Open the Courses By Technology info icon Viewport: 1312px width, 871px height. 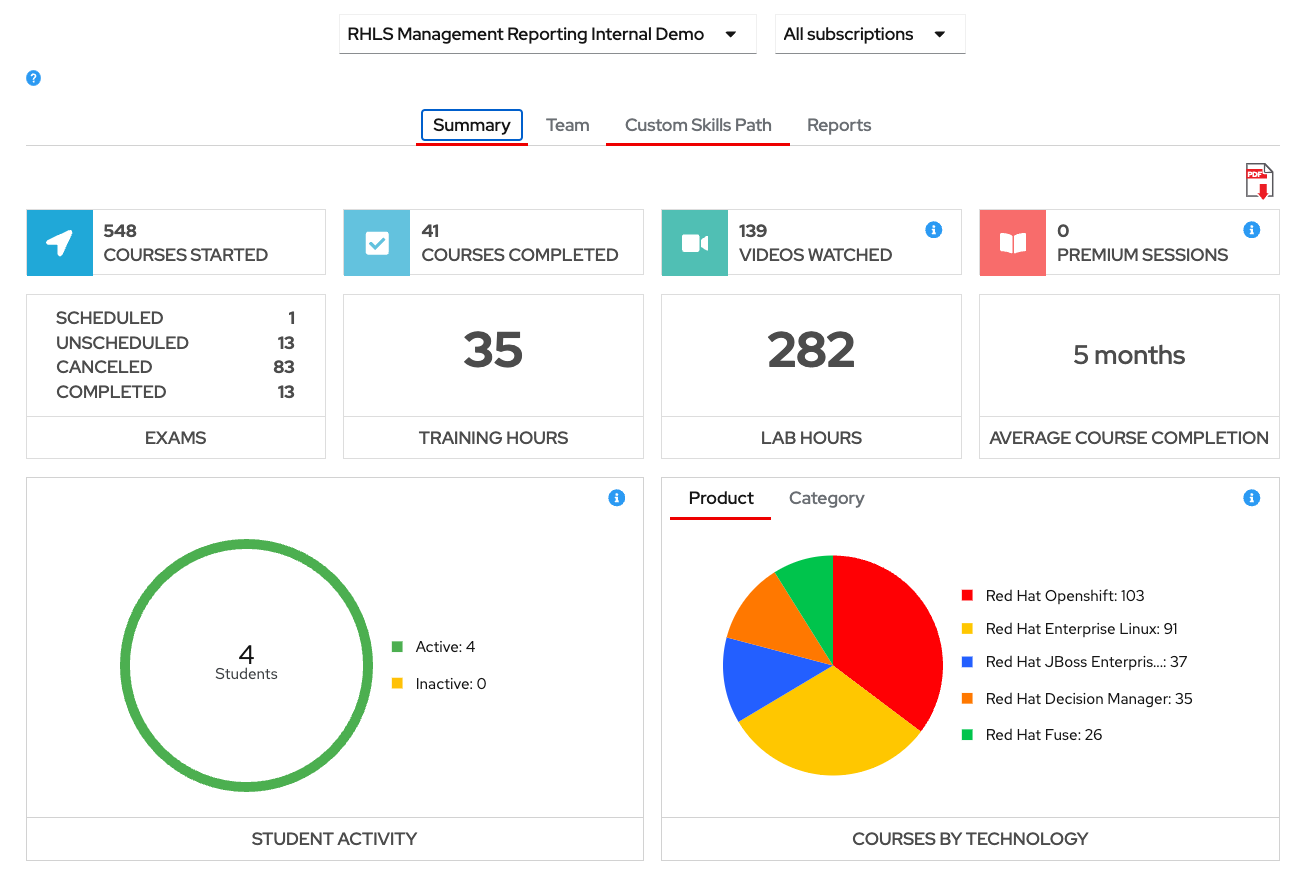point(1251,497)
